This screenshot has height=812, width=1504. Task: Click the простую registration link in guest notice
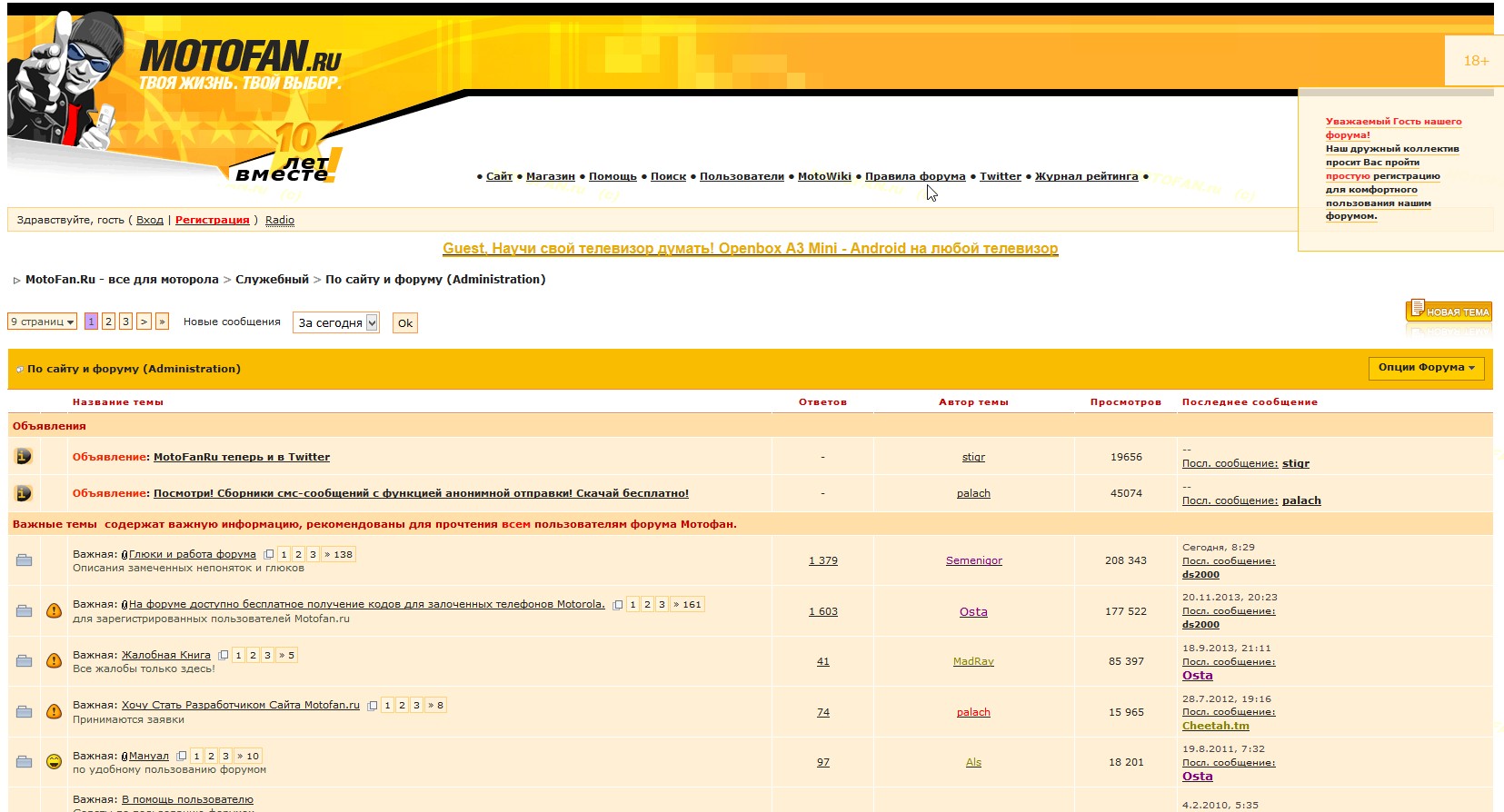pyautogui.click(x=1348, y=176)
